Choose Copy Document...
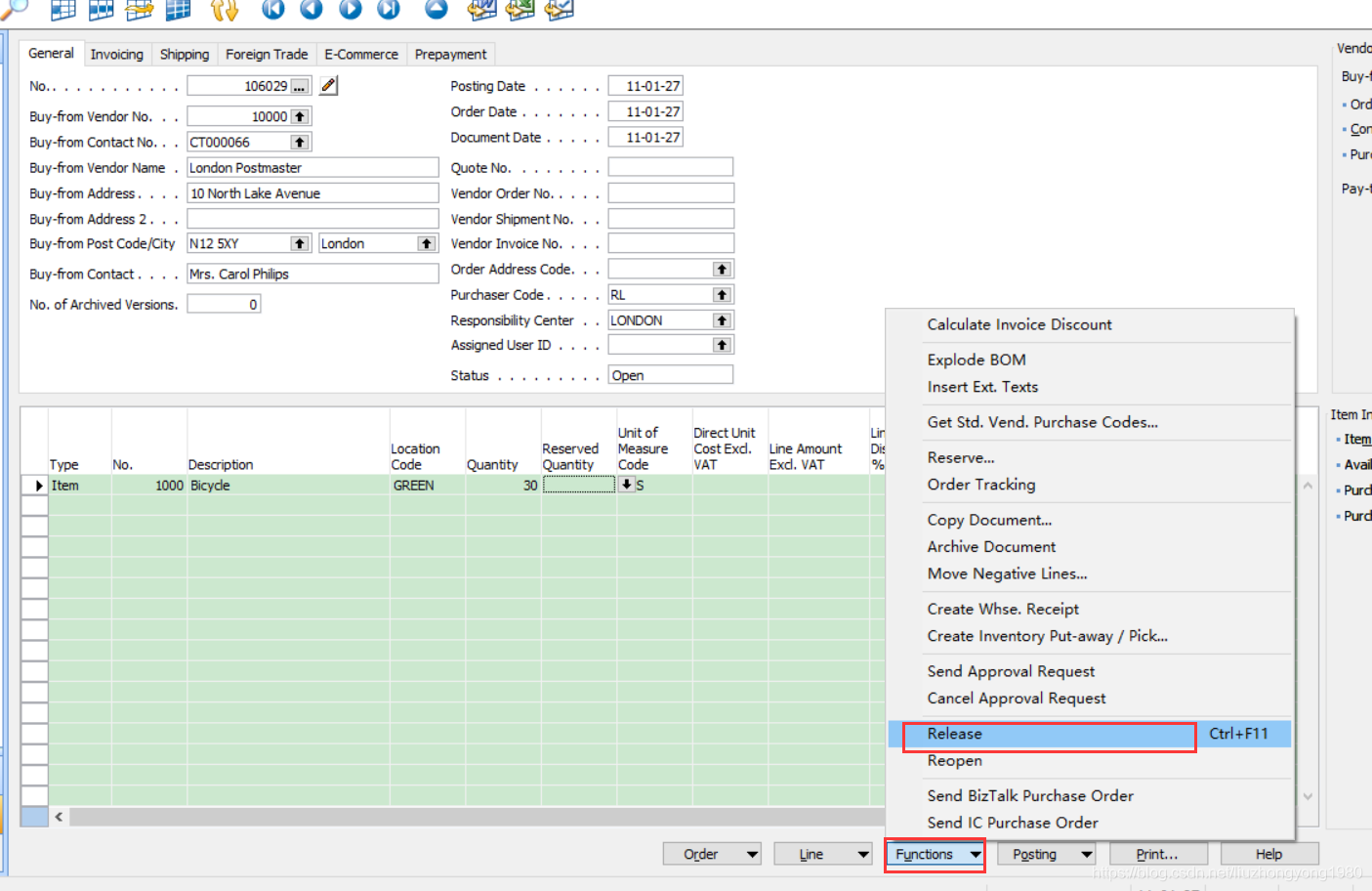This screenshot has width=1372, height=891. [1090, 520]
